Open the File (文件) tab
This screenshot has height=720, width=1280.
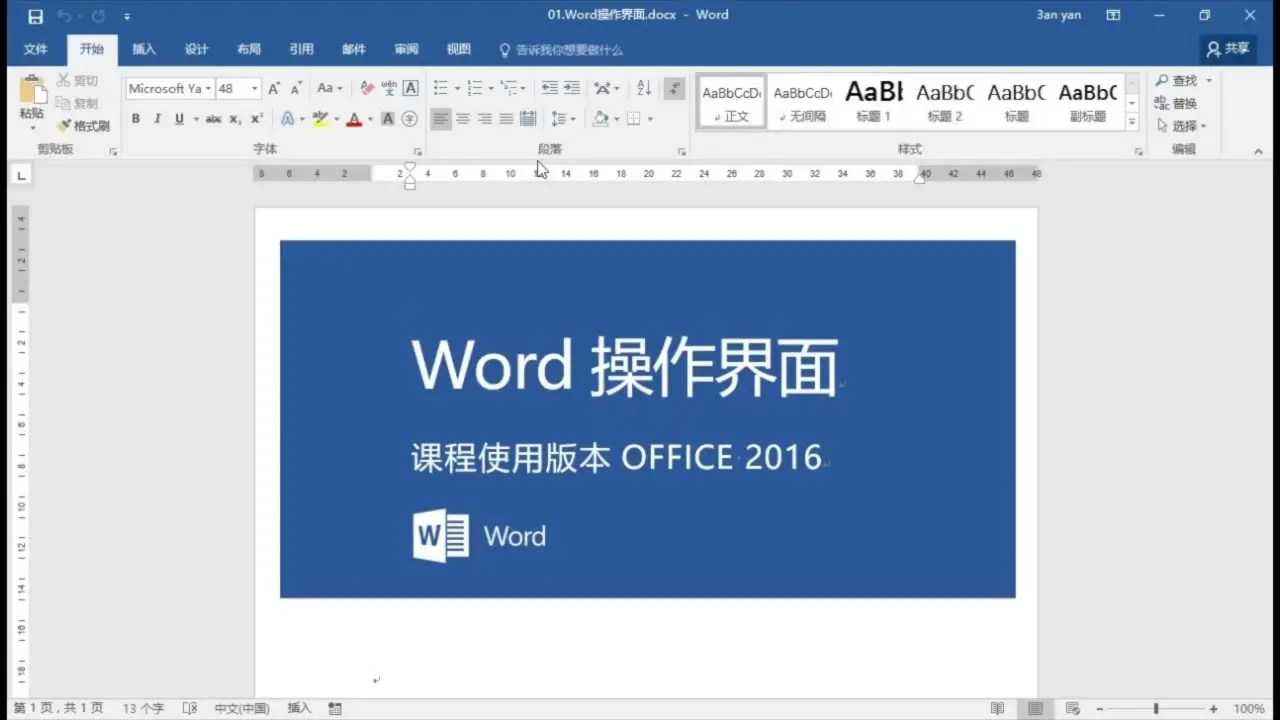pyautogui.click(x=36, y=50)
